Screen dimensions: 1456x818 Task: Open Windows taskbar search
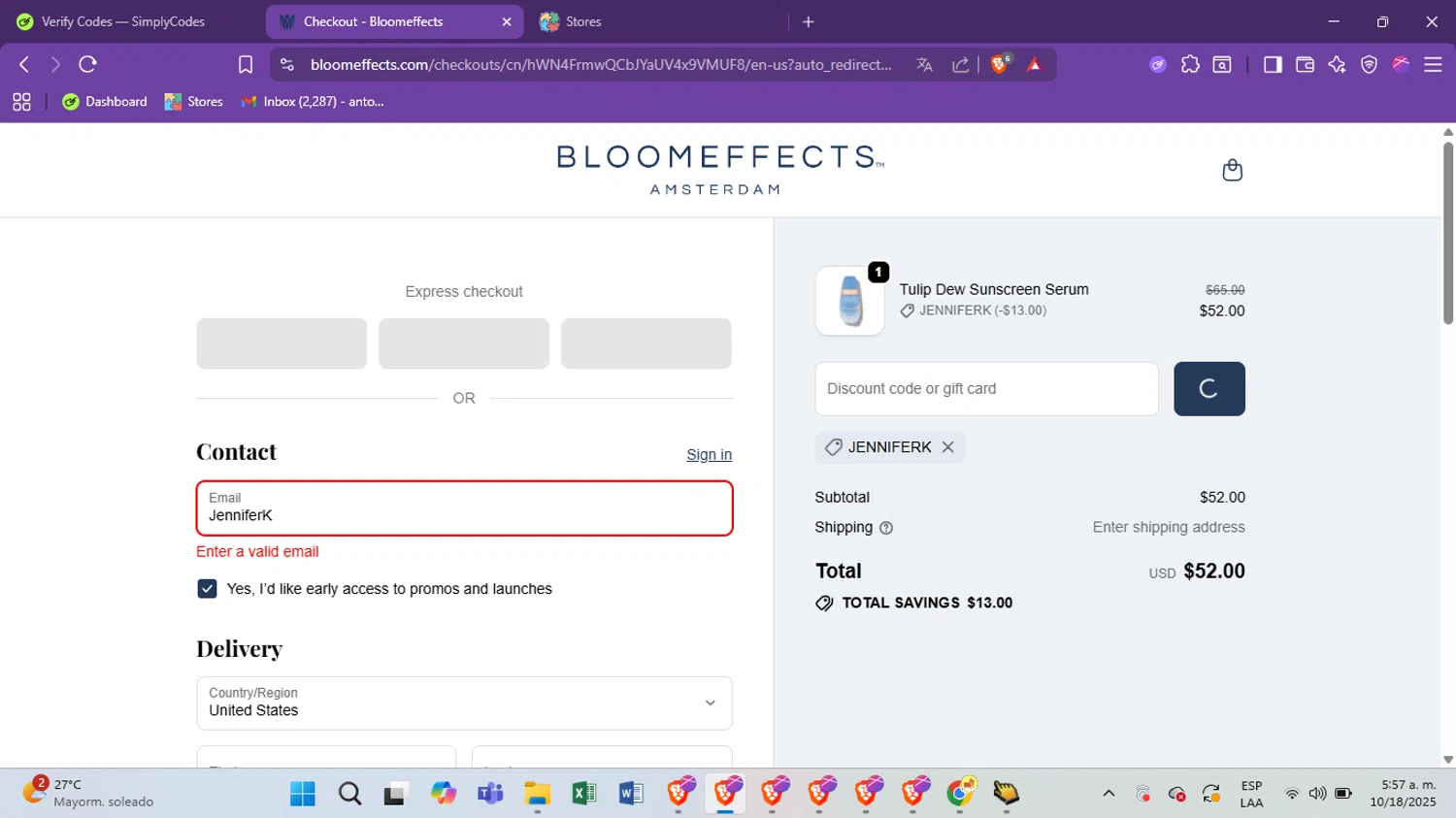tap(350, 794)
